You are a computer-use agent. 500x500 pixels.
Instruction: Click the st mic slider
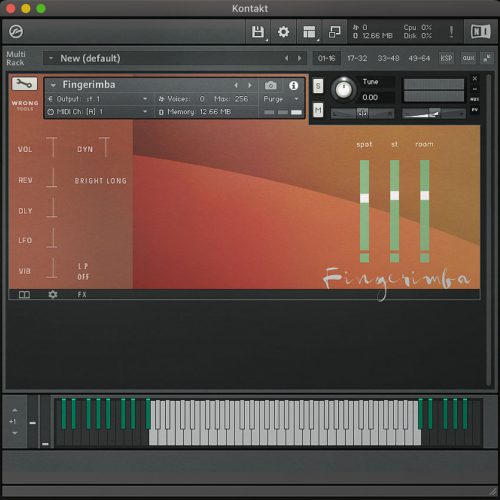tap(394, 205)
